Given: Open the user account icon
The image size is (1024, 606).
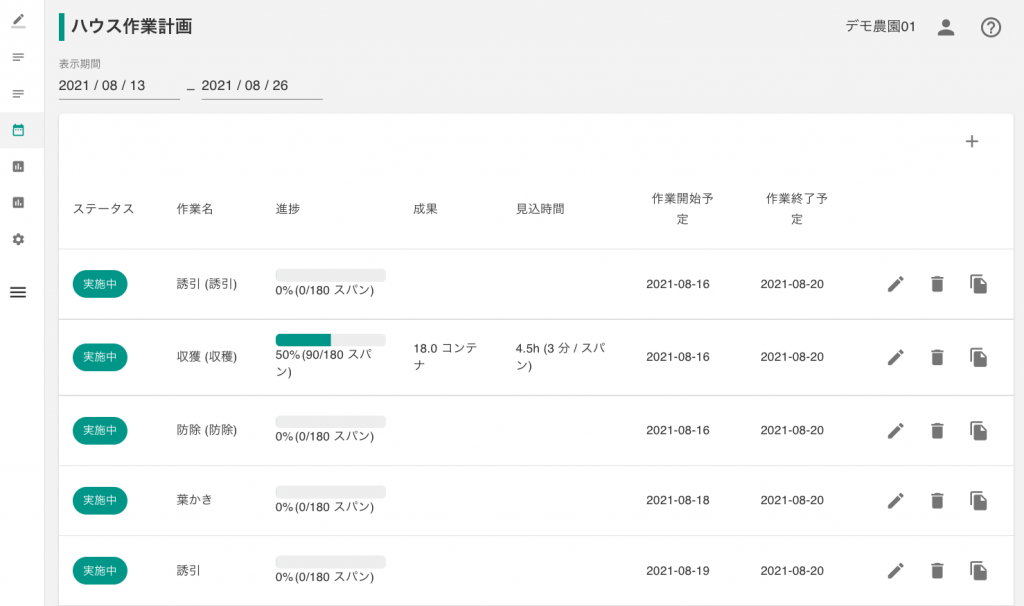Looking at the screenshot, I should tap(946, 28).
